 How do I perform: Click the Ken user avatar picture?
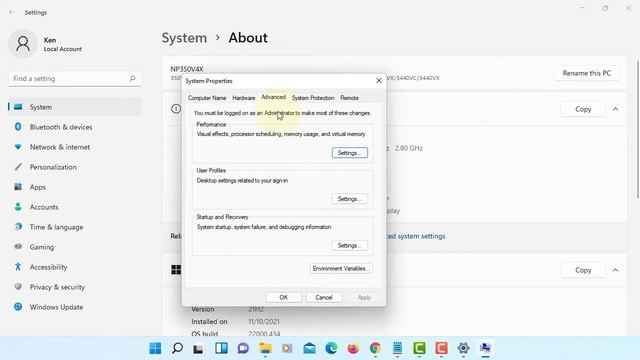pyautogui.click(x=23, y=44)
